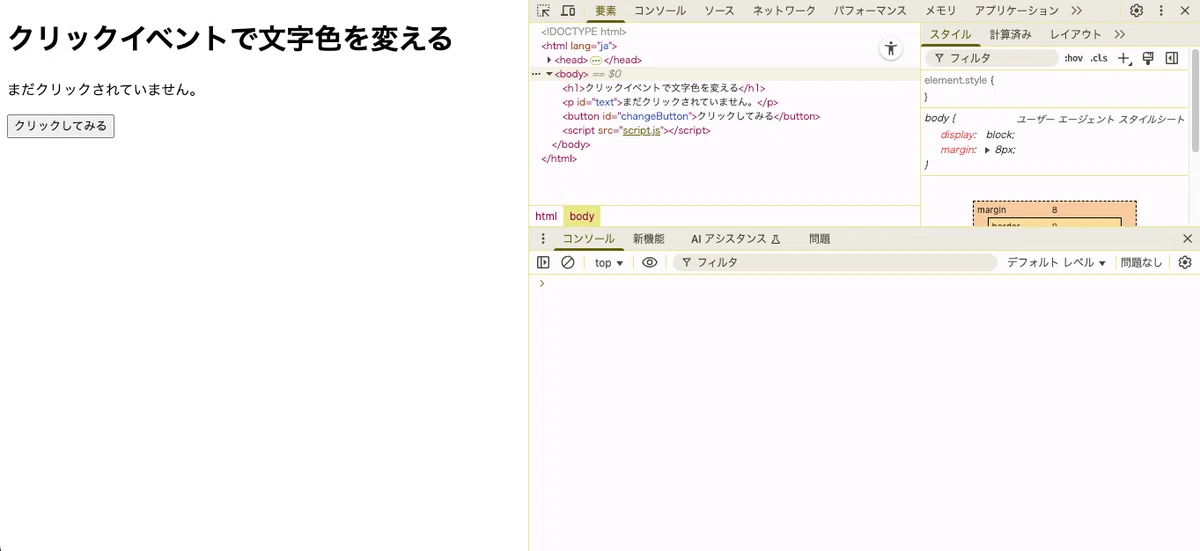The height and width of the screenshot is (551, 1200).
Task: Open the ソース tab
Action: point(719,11)
